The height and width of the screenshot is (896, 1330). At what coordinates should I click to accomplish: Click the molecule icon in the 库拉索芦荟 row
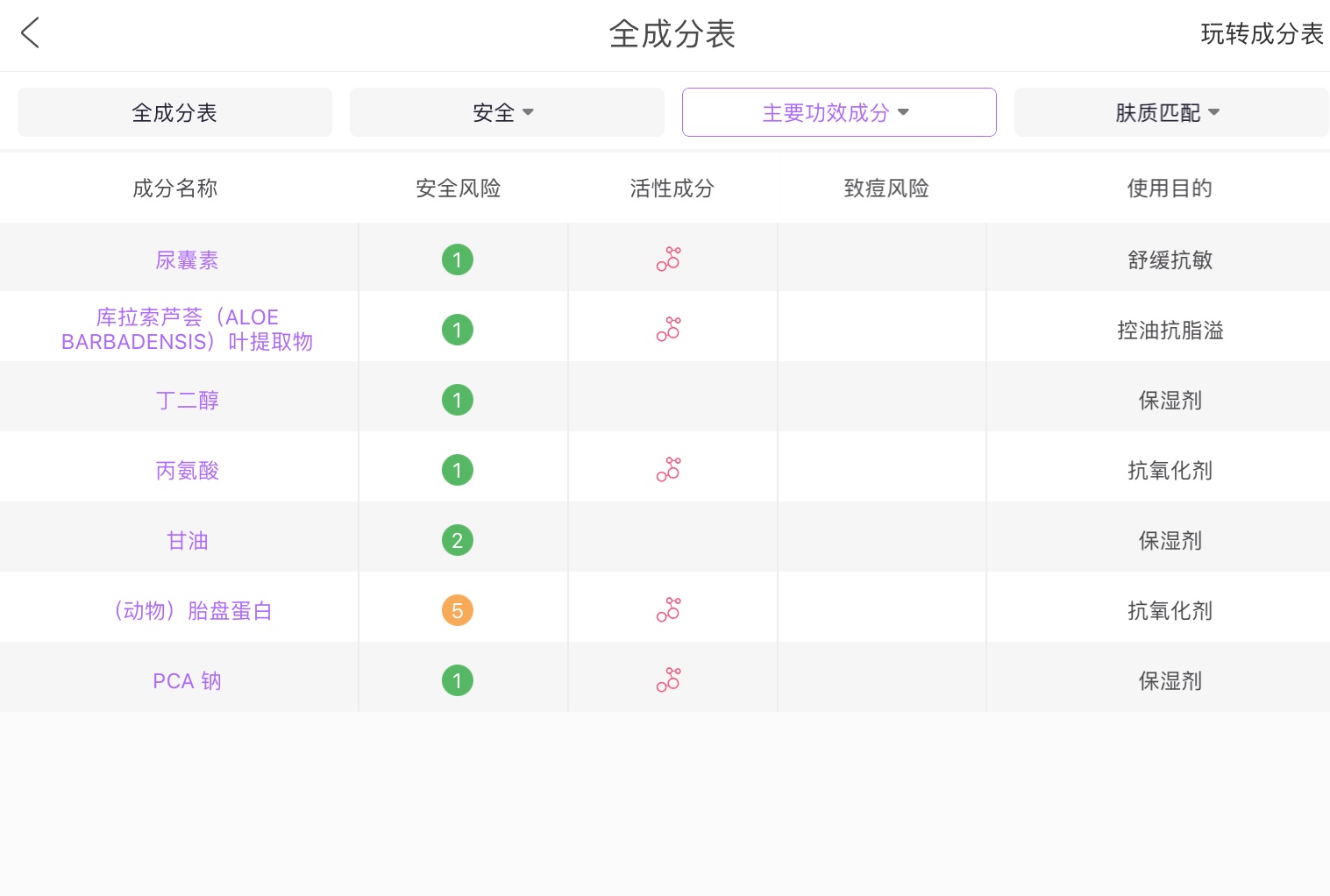click(x=668, y=329)
